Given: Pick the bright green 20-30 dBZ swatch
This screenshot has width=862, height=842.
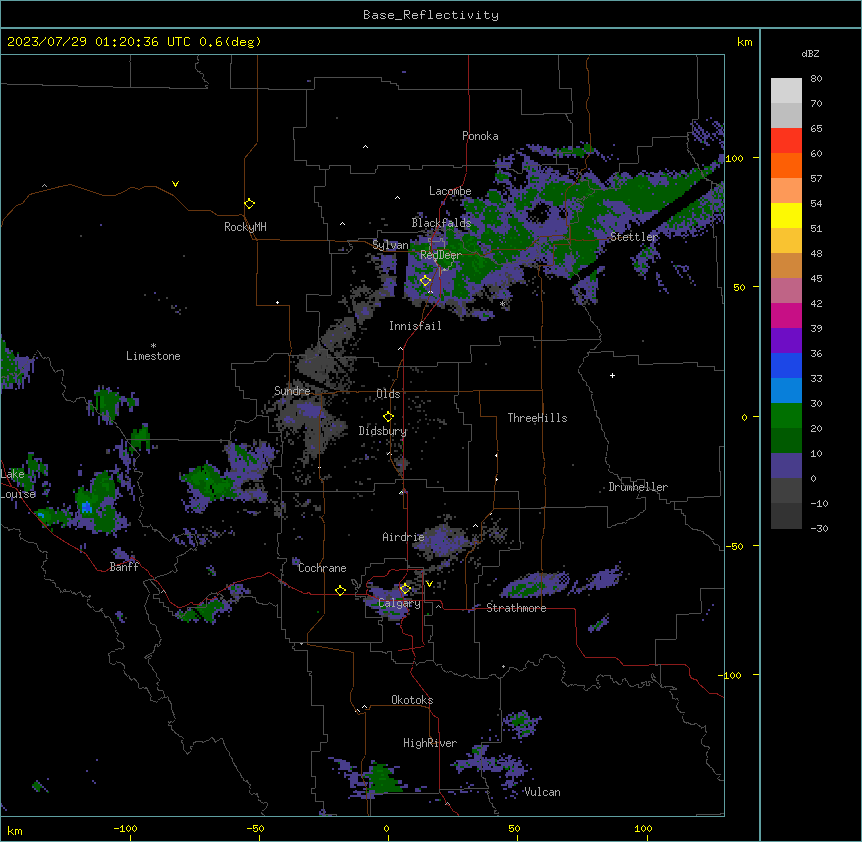Looking at the screenshot, I should click(786, 416).
